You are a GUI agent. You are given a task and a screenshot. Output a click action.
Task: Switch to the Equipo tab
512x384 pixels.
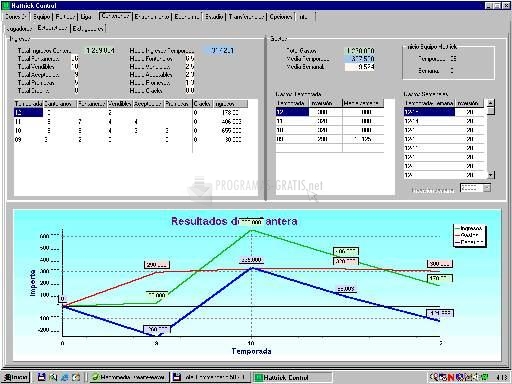[x=41, y=16]
